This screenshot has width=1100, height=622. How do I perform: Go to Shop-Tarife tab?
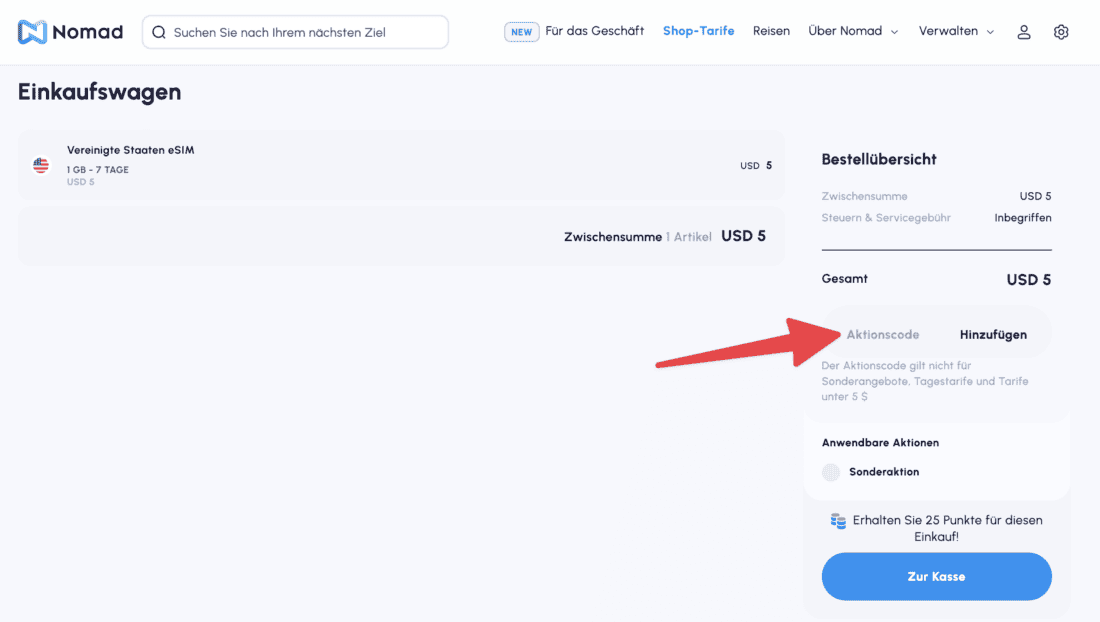tap(698, 31)
